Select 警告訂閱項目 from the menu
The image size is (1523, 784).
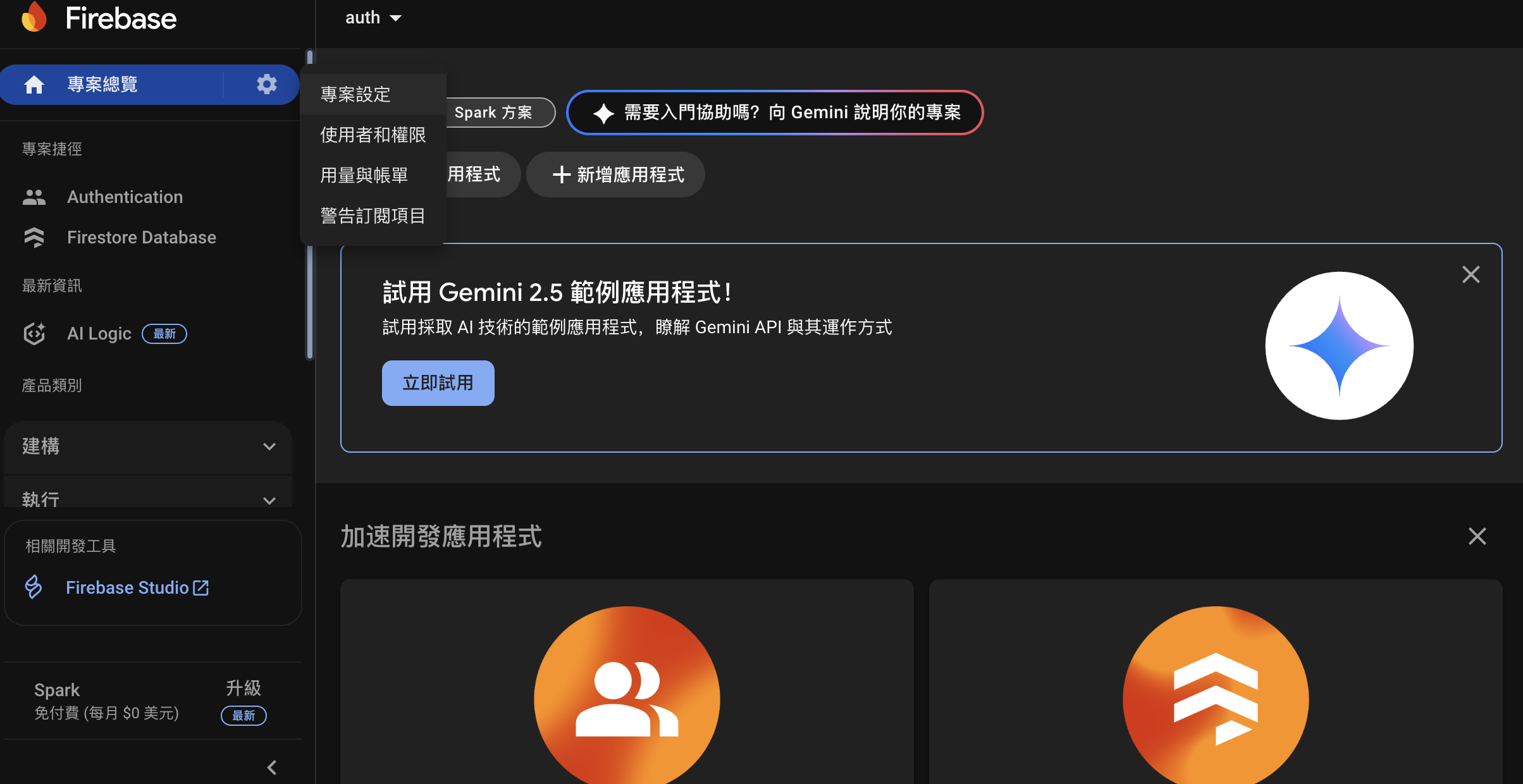coord(373,216)
